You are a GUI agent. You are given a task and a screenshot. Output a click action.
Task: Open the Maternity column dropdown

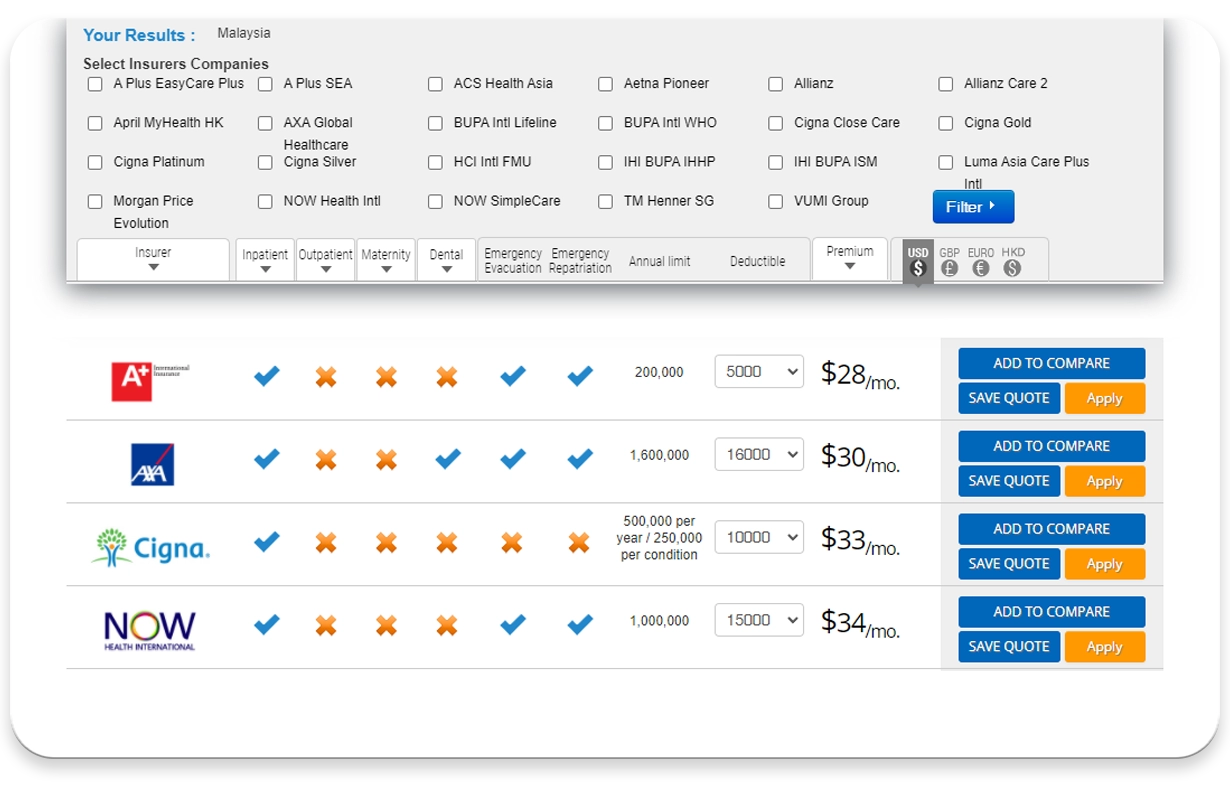[x=386, y=260]
